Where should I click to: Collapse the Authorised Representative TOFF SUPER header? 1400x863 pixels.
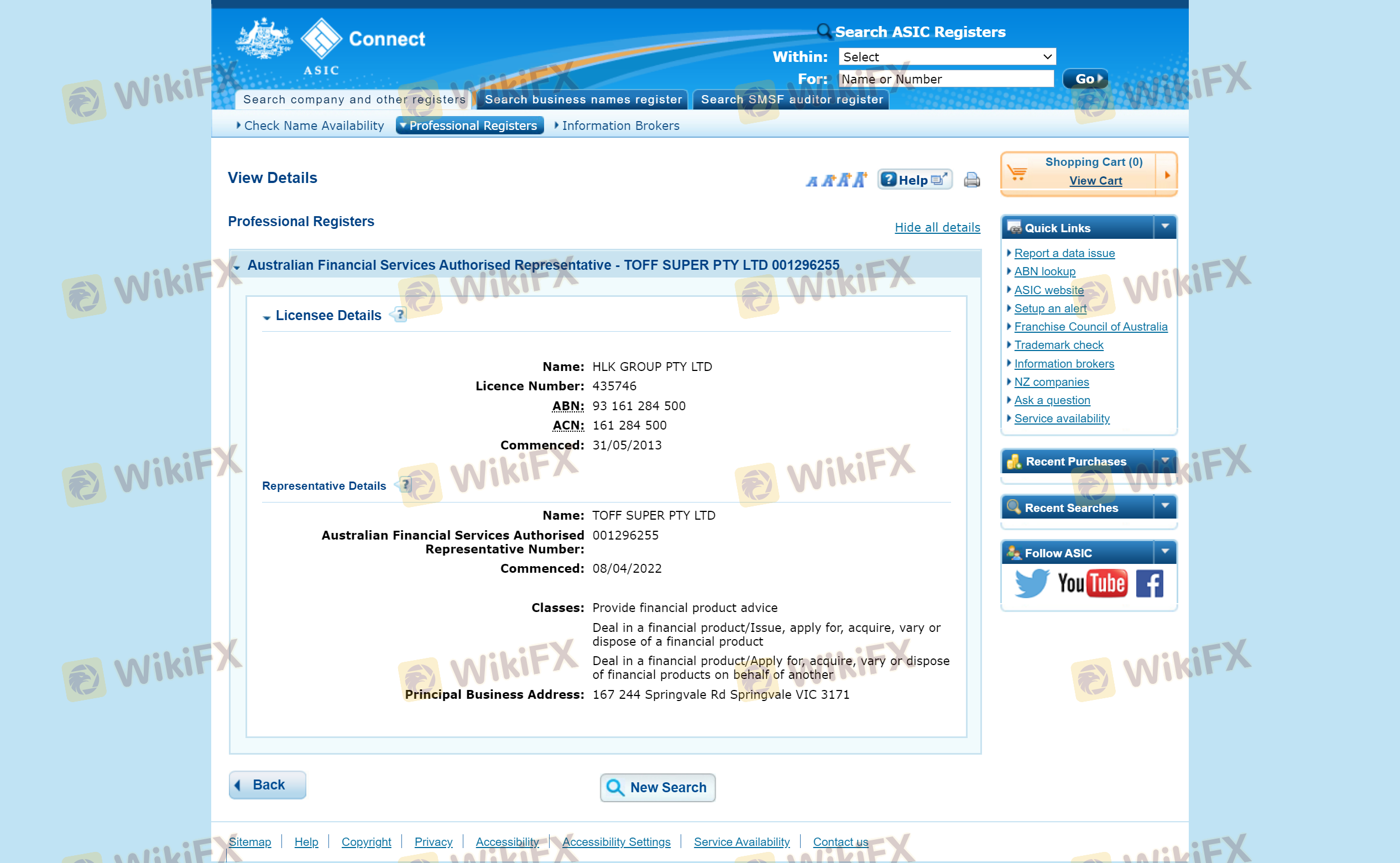(237, 266)
